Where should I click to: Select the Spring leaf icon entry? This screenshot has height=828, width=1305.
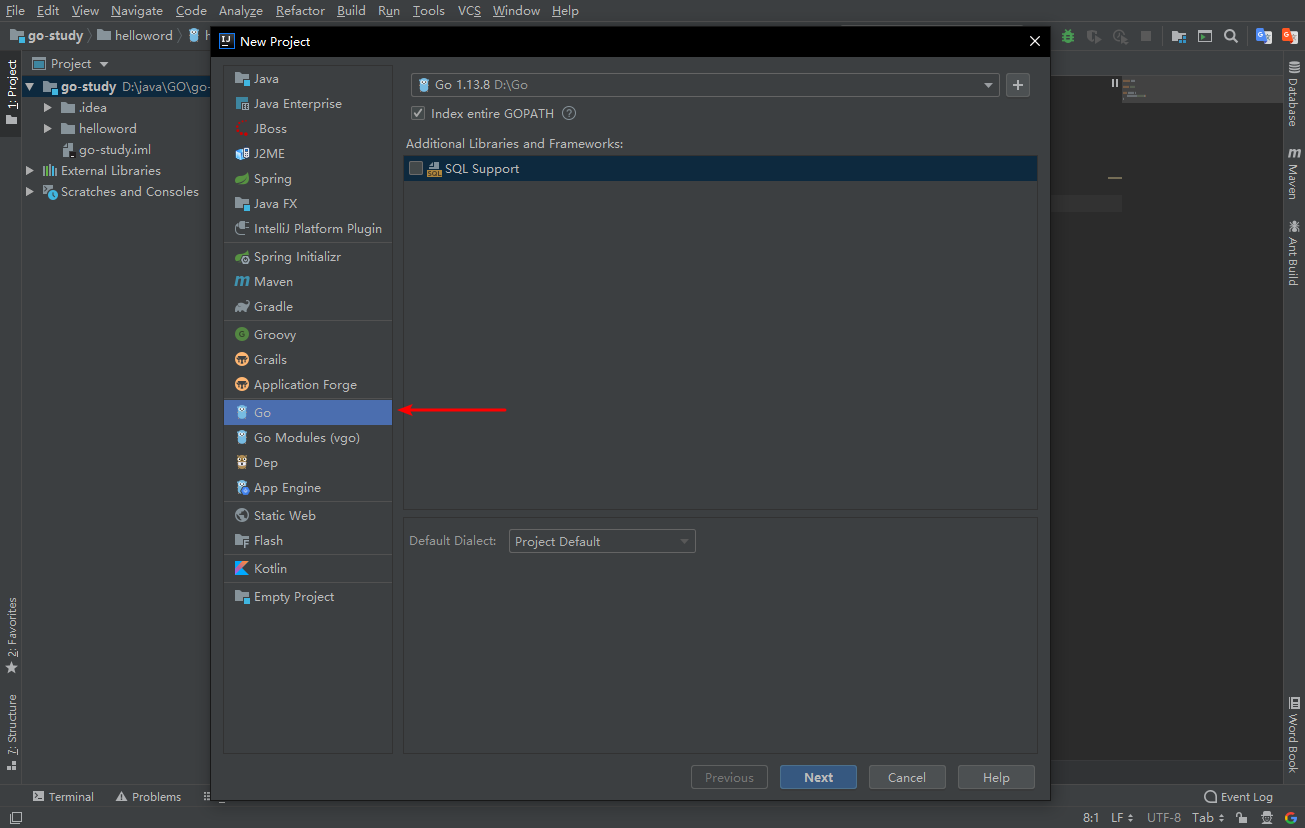pyautogui.click(x=241, y=178)
